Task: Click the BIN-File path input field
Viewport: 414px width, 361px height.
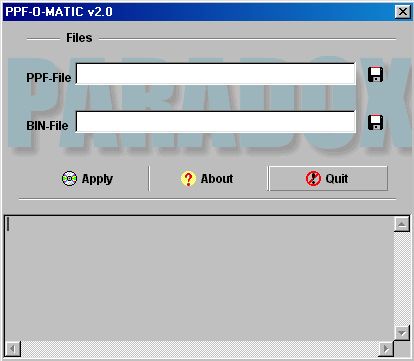Action: click(215, 122)
